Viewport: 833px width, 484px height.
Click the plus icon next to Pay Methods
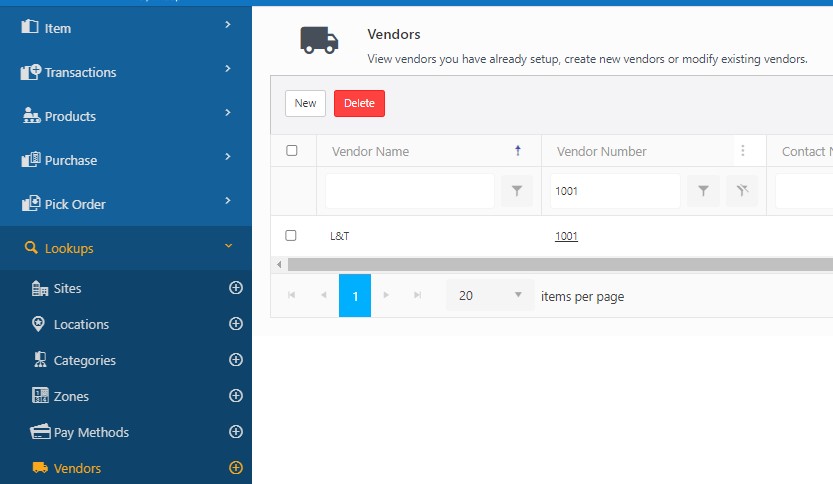click(236, 432)
